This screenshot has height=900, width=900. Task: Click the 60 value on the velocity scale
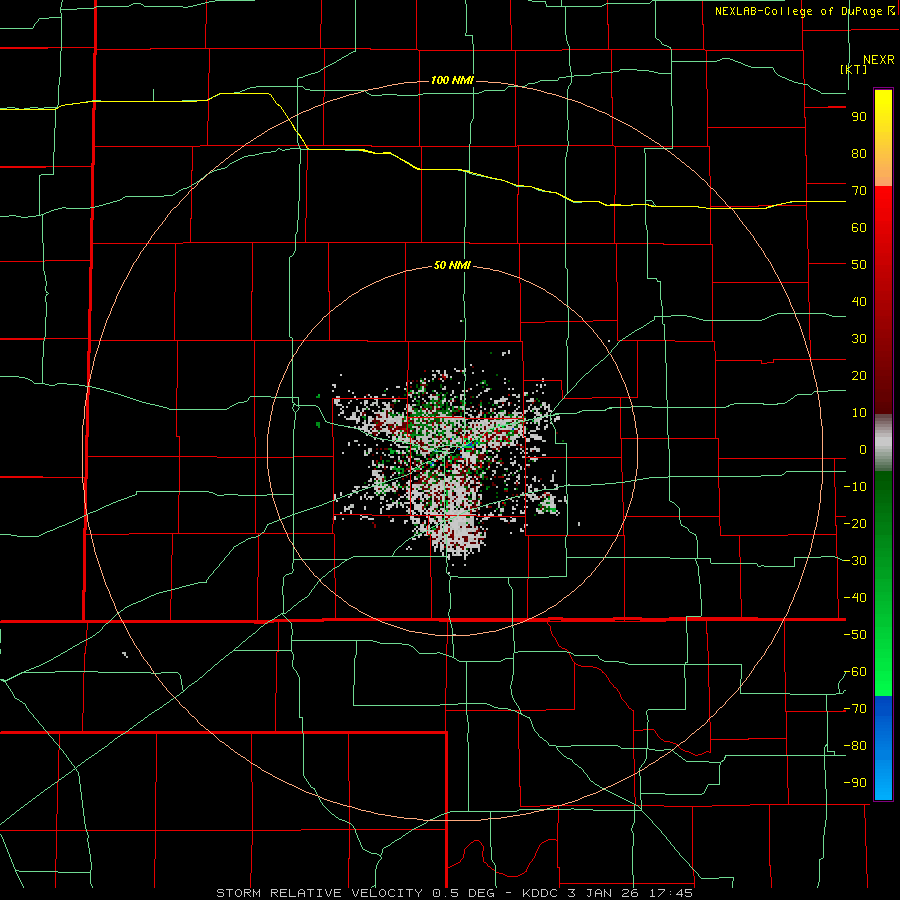(x=859, y=228)
